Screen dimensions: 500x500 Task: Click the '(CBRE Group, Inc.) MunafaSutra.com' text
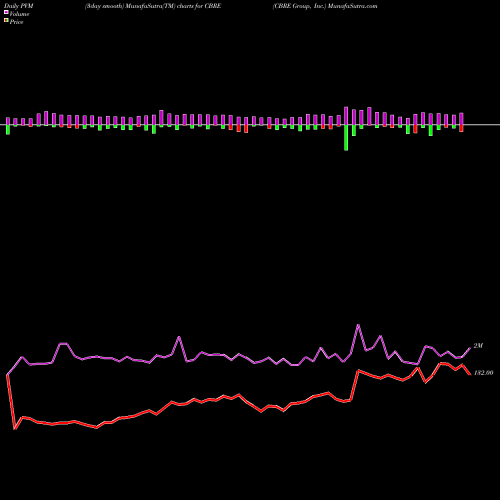(x=325, y=6)
